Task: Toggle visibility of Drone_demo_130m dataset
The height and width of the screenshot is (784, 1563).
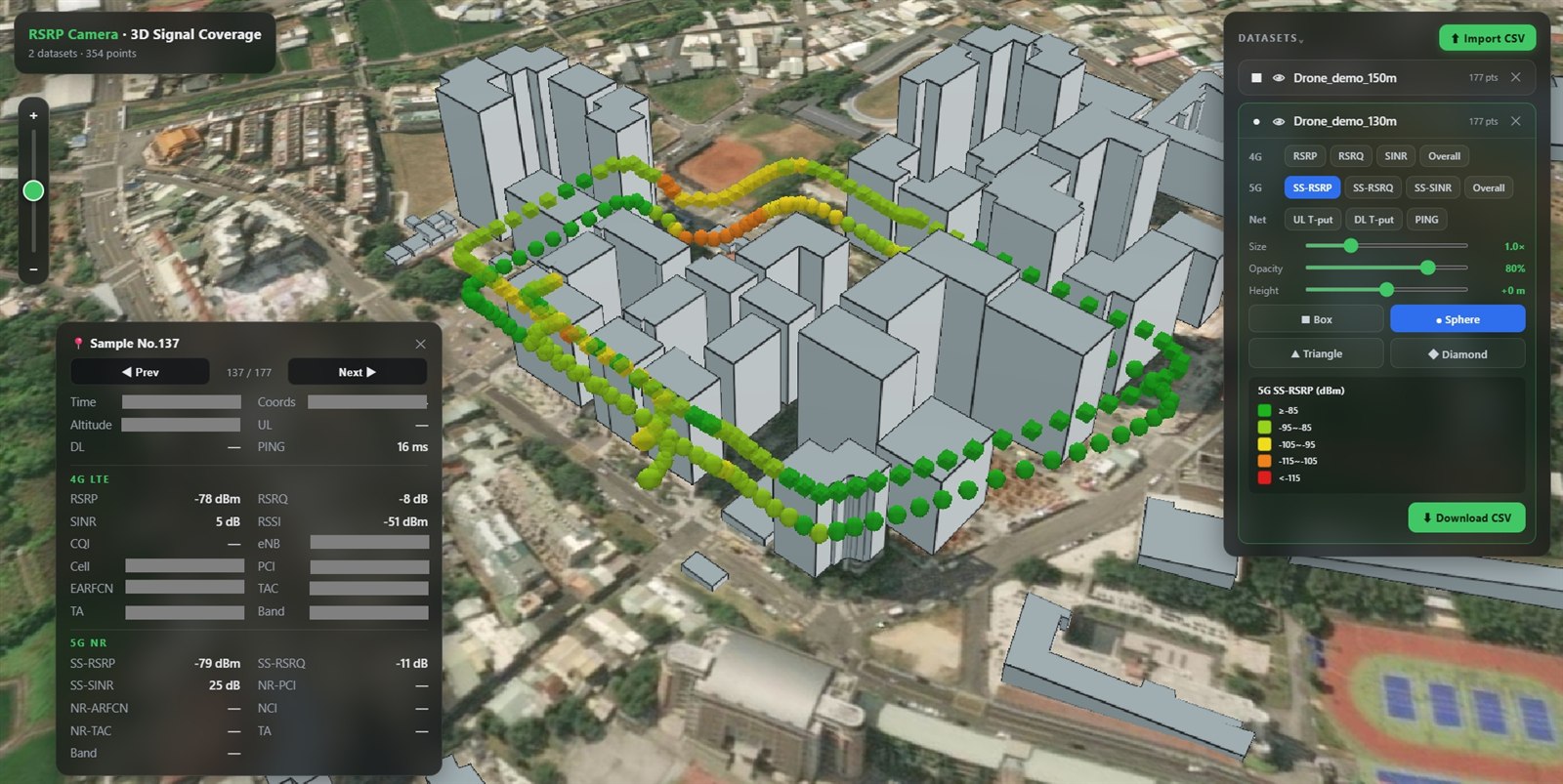Action: (x=1278, y=122)
